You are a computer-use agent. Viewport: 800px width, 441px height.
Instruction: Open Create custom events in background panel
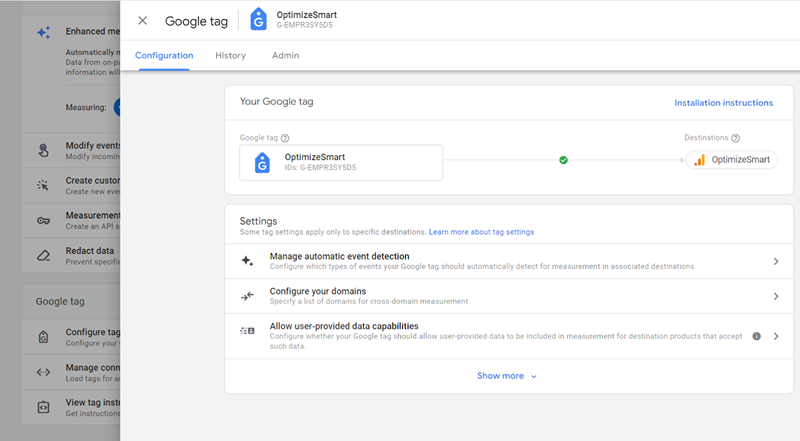click(70, 186)
